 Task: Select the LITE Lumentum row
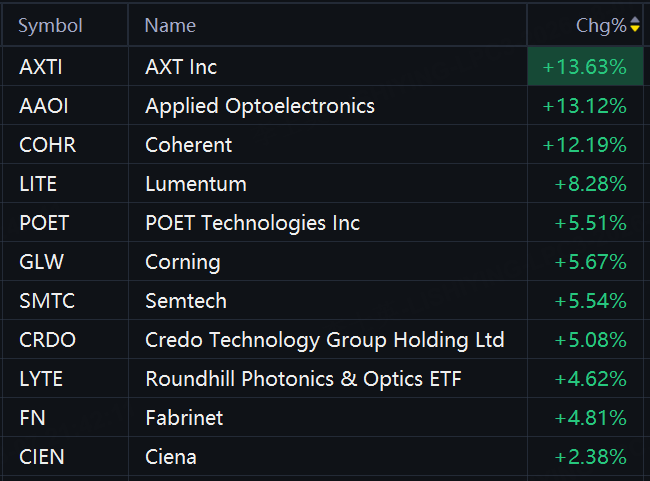pos(323,183)
